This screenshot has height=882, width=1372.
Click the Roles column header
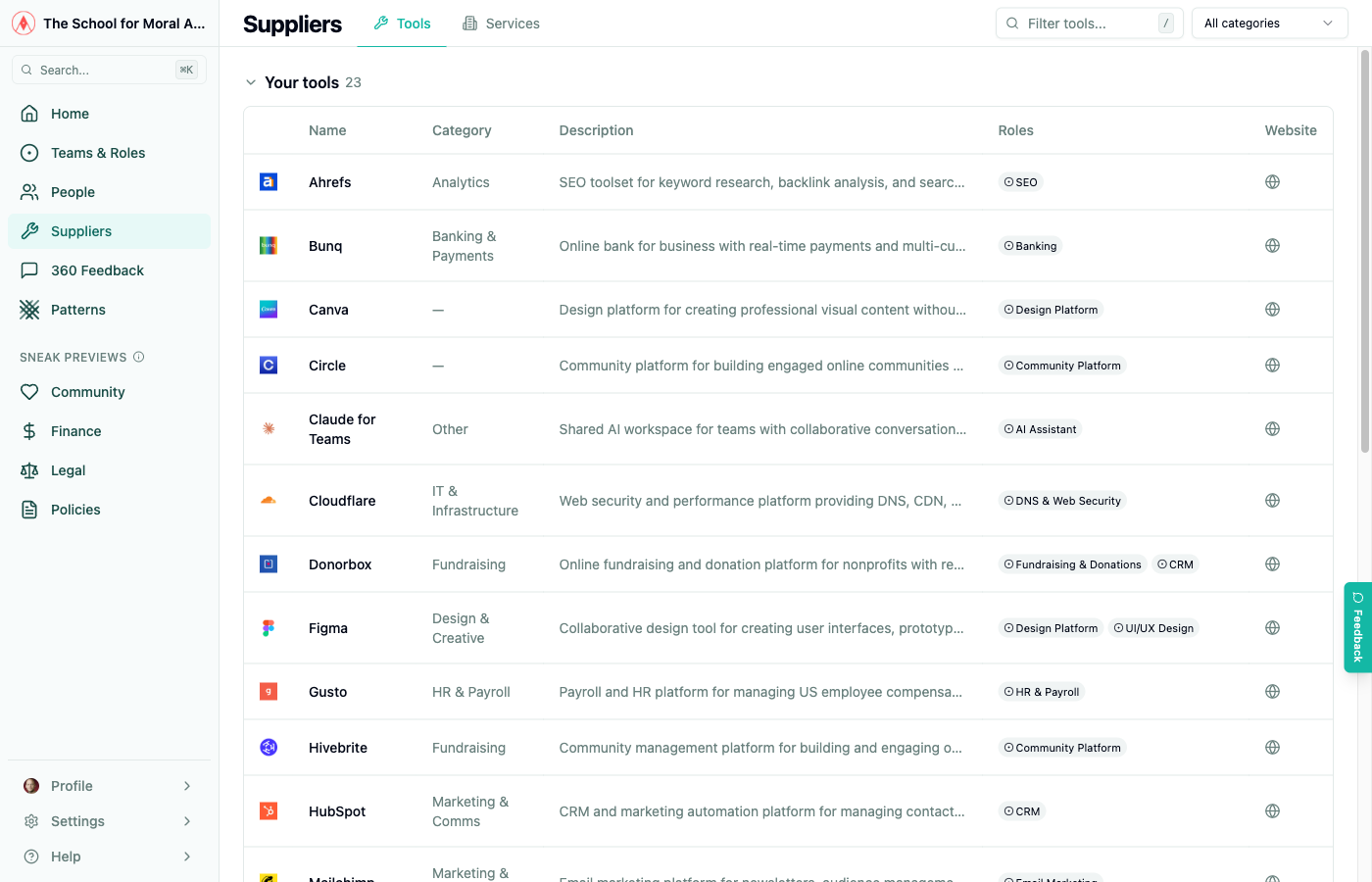1016,130
